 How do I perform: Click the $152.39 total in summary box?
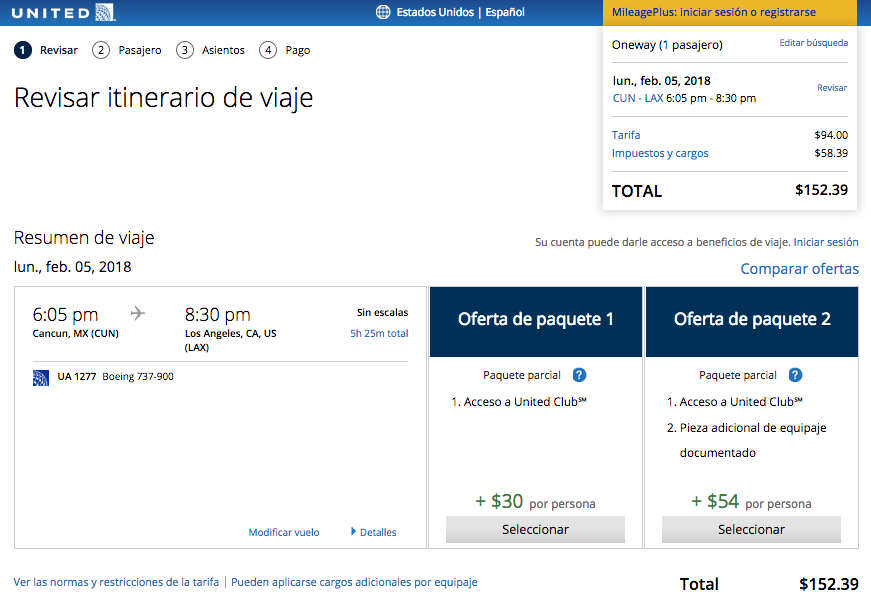pyautogui.click(x=822, y=190)
